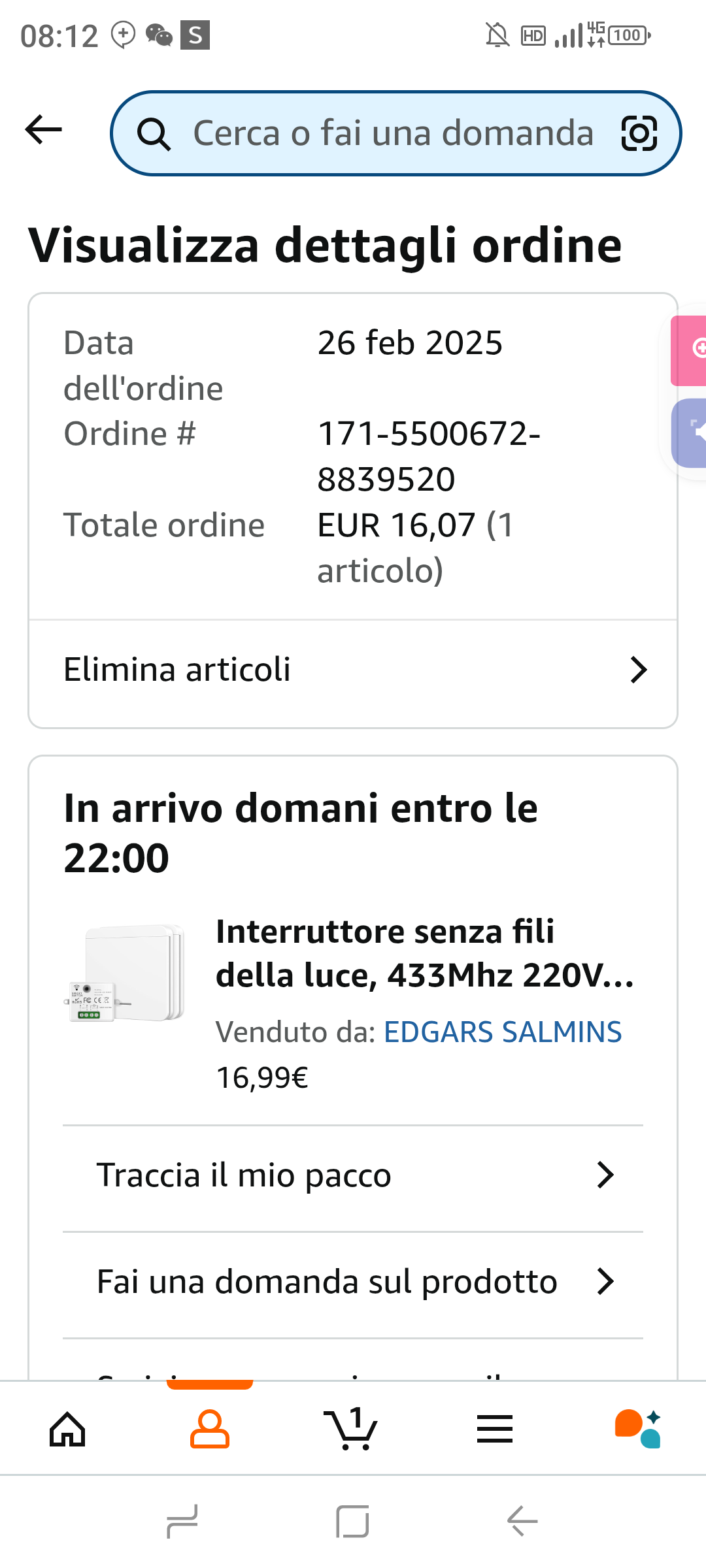
Task: Tap the wireless switch product thumbnail
Action: pos(128,973)
